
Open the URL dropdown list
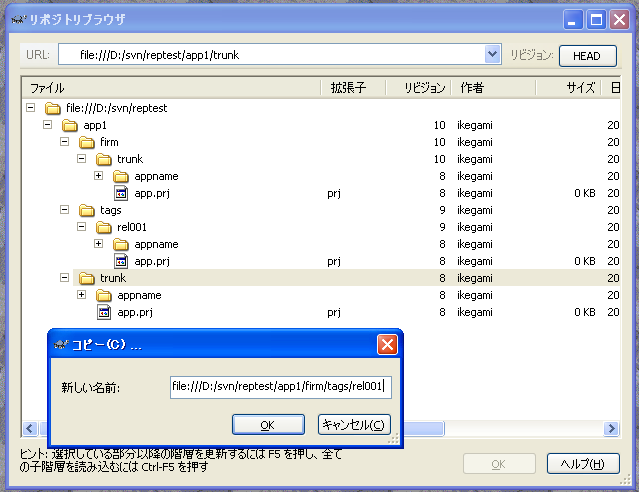(x=492, y=54)
